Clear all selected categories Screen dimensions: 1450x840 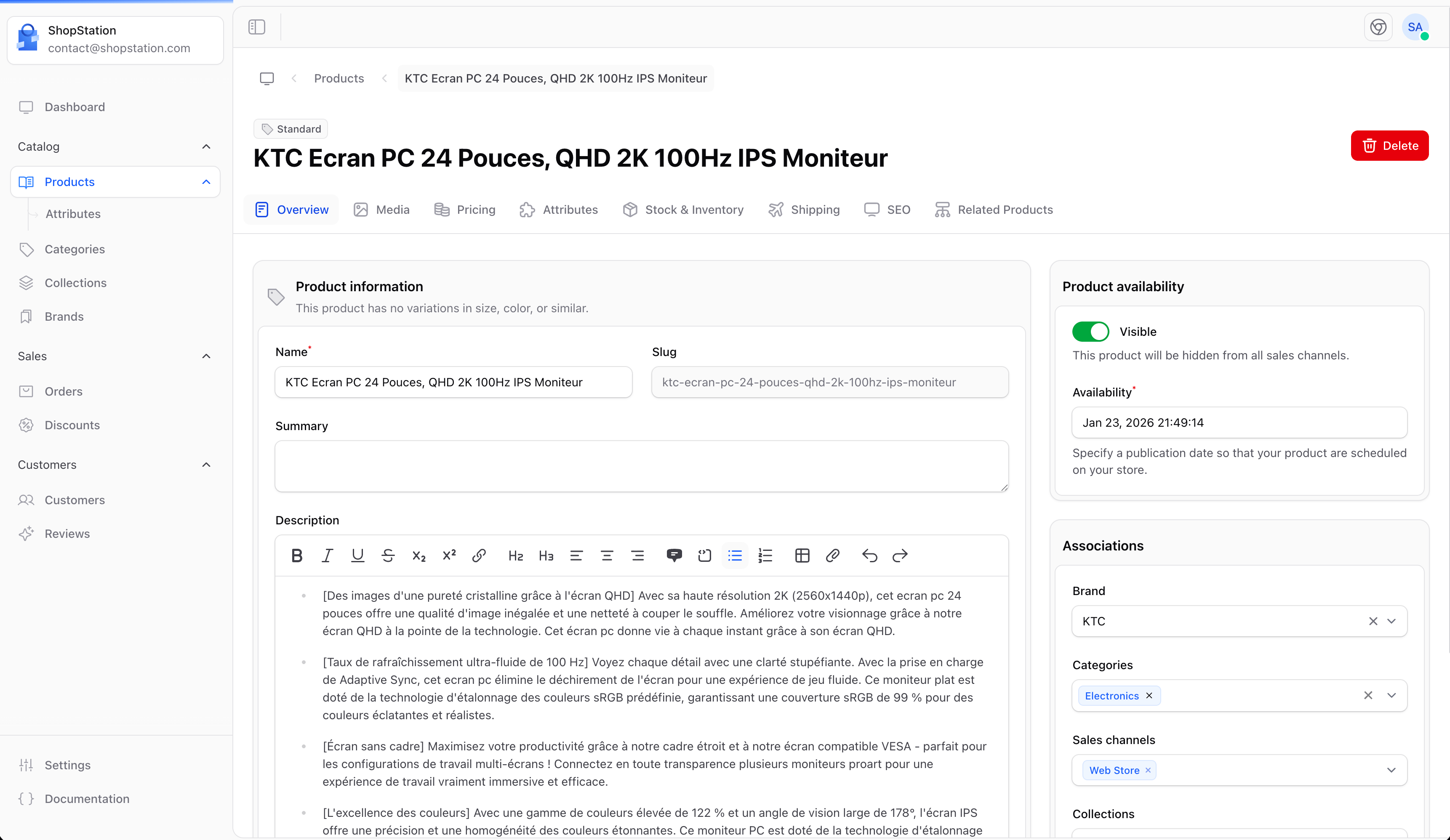(x=1368, y=696)
